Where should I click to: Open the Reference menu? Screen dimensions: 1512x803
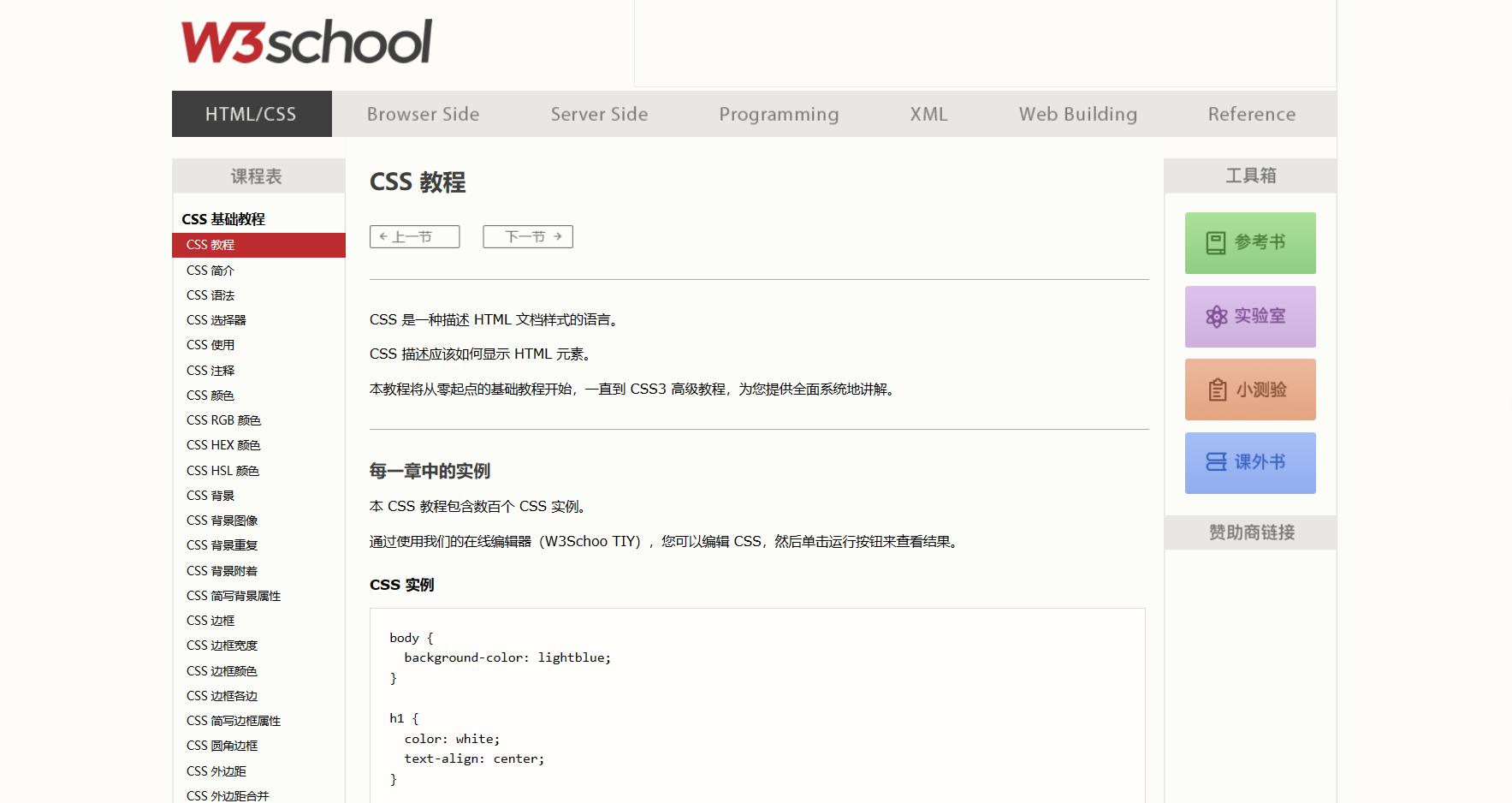pyautogui.click(x=1251, y=113)
